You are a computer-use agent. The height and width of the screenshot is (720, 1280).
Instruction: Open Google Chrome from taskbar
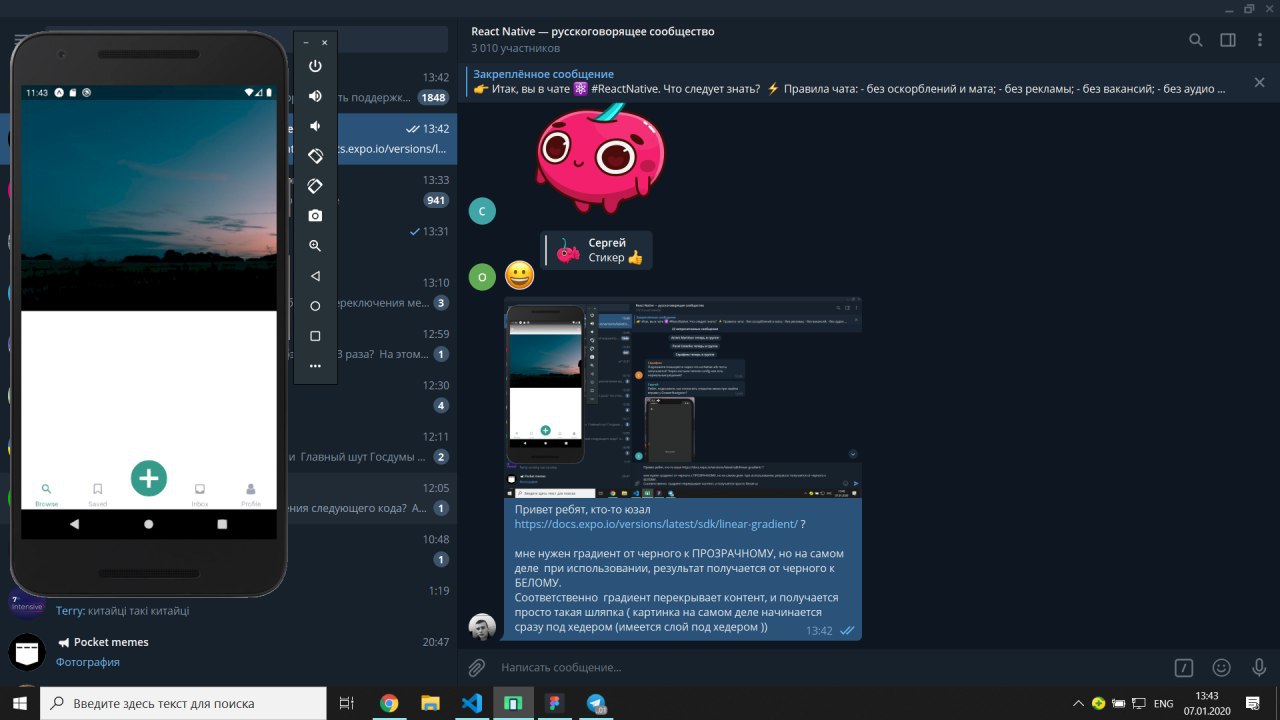click(x=389, y=703)
